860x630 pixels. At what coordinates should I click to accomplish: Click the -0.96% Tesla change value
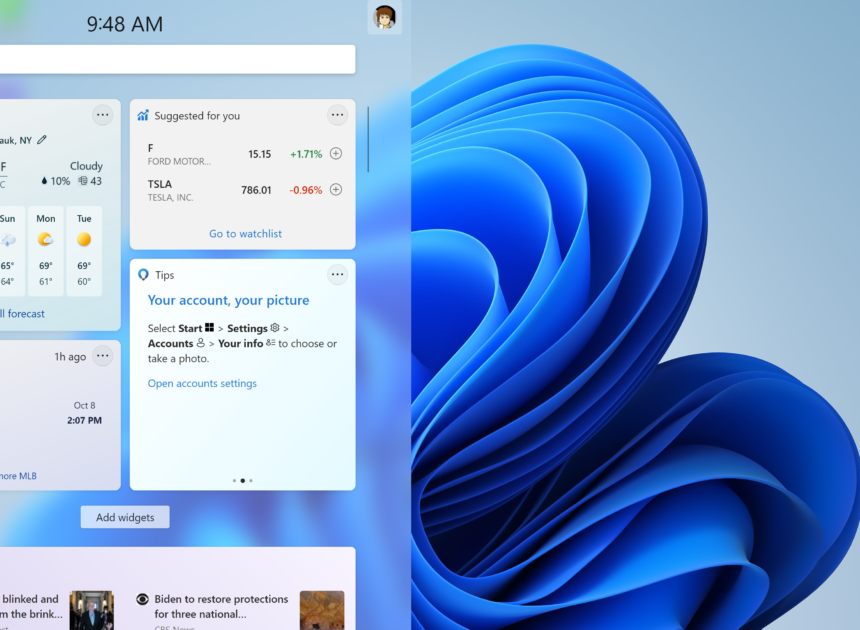click(x=305, y=190)
